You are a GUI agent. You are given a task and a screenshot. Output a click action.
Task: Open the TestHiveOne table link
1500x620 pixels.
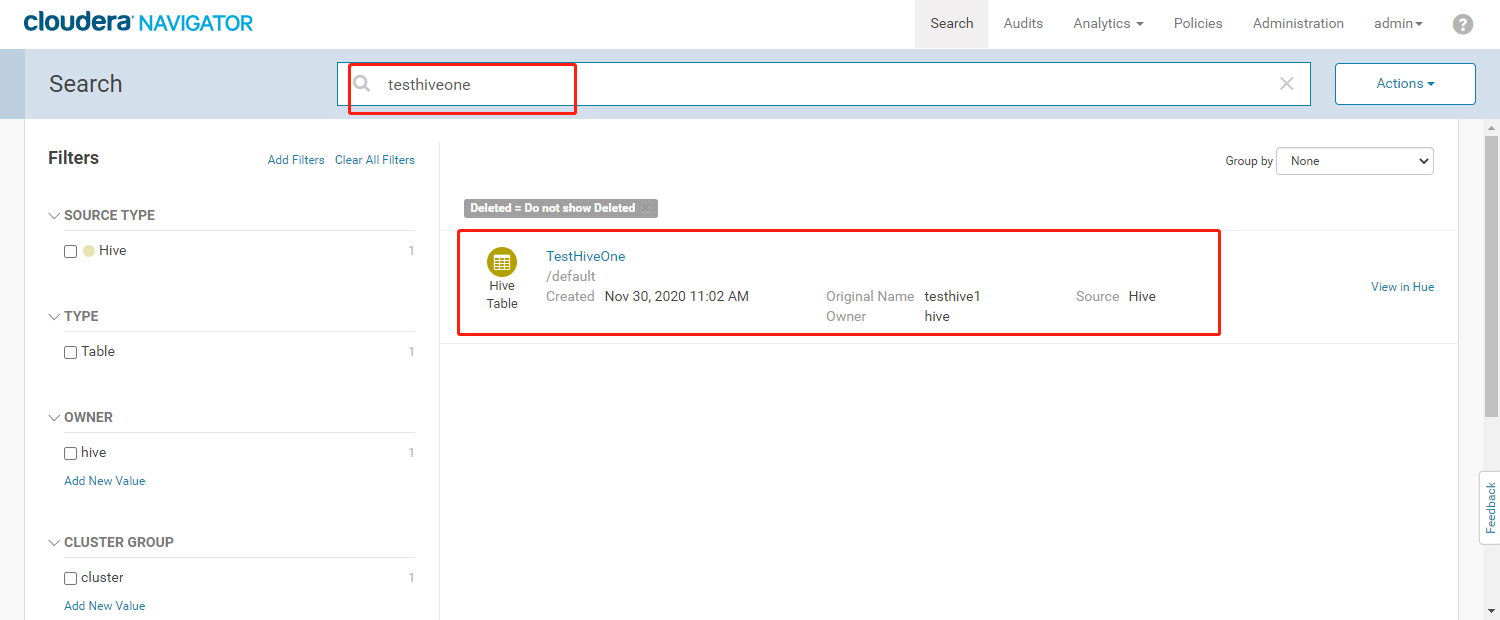point(585,257)
